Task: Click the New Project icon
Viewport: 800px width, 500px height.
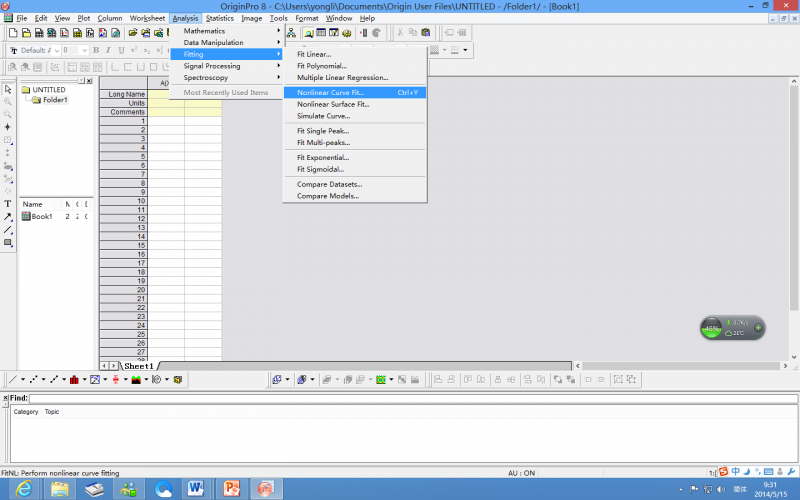Action: pyautogui.click(x=13, y=33)
